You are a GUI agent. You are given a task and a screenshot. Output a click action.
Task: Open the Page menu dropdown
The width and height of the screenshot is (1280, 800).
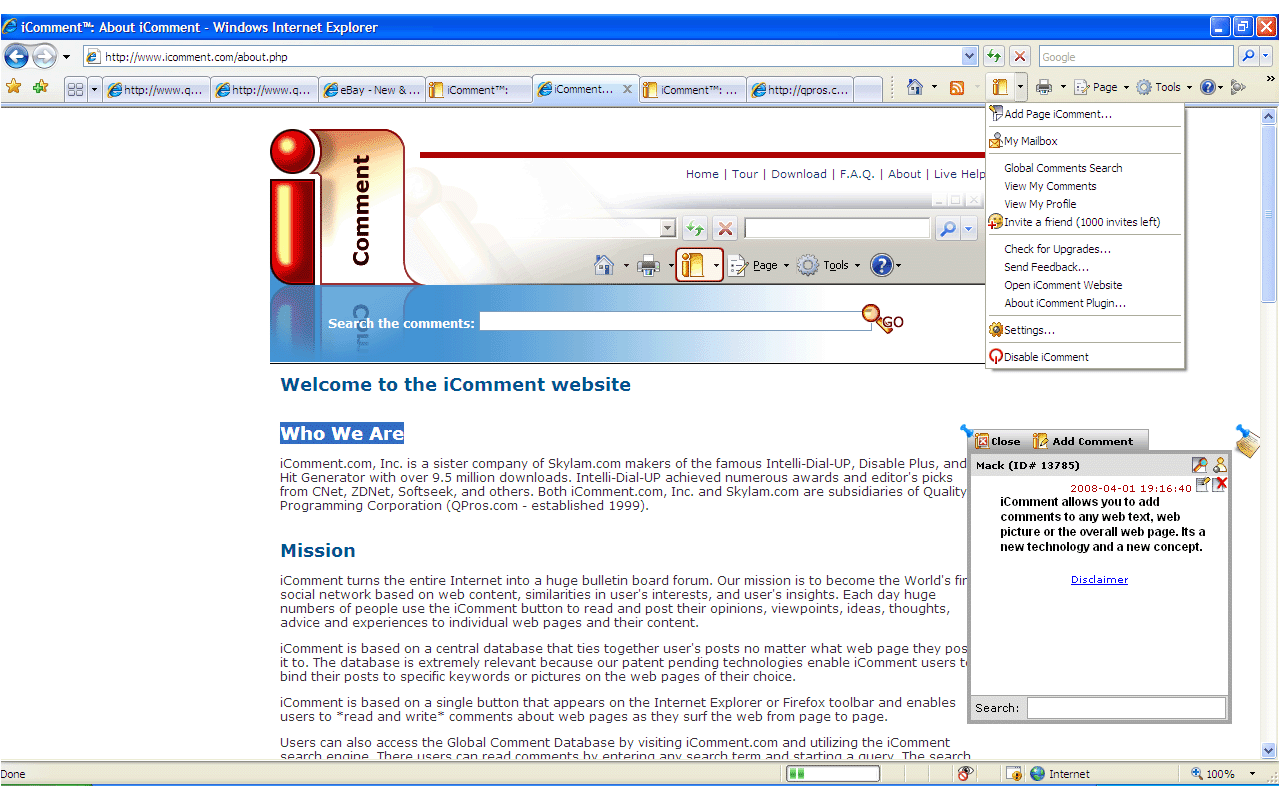[x=1102, y=88]
